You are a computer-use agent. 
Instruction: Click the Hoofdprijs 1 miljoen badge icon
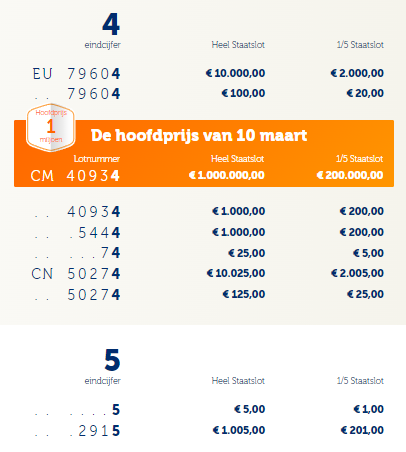point(51,127)
